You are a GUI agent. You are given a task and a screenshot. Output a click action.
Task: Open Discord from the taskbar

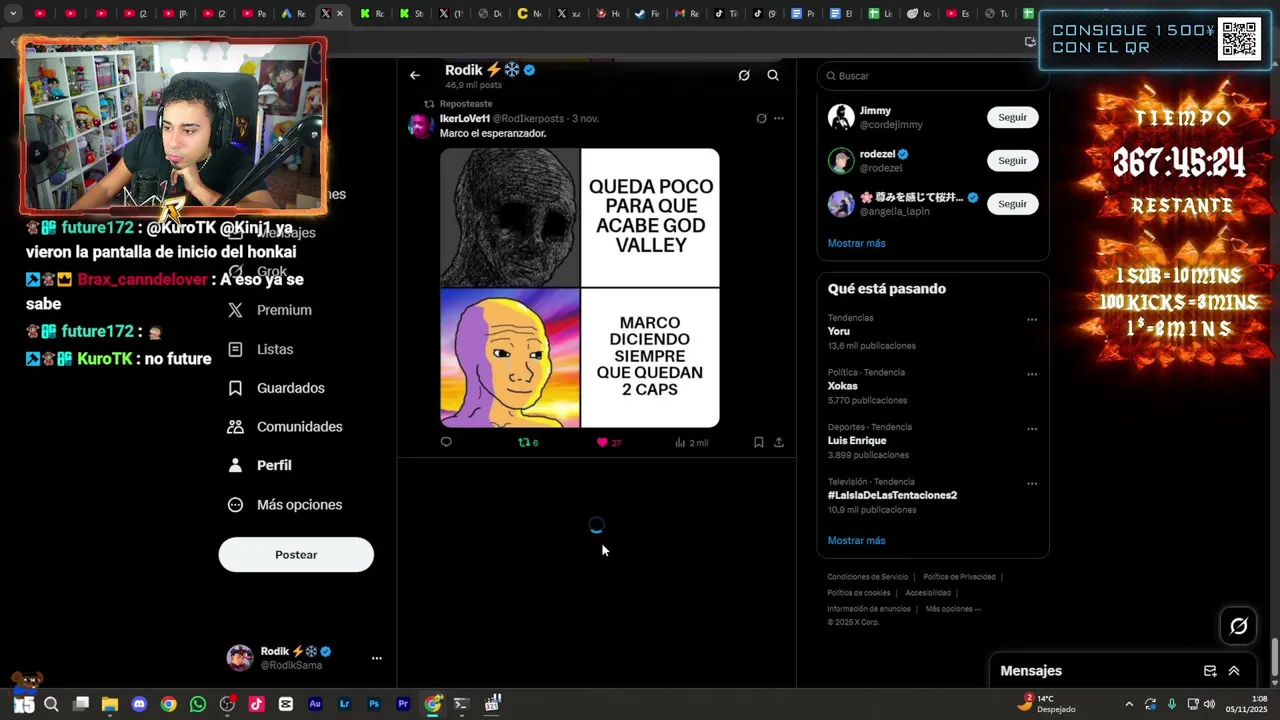click(139, 704)
